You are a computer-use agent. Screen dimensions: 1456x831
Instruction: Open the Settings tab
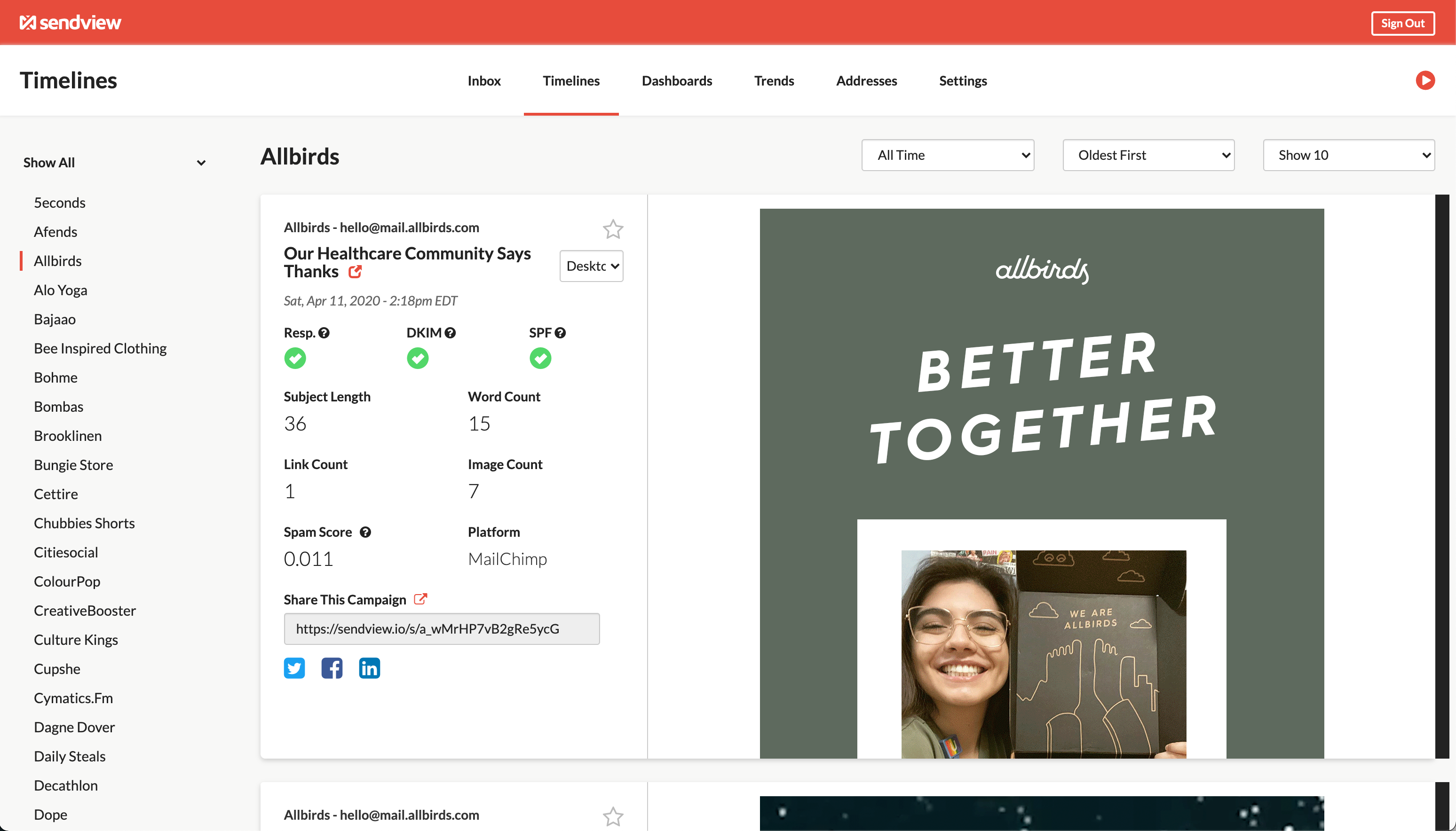pyautogui.click(x=963, y=80)
